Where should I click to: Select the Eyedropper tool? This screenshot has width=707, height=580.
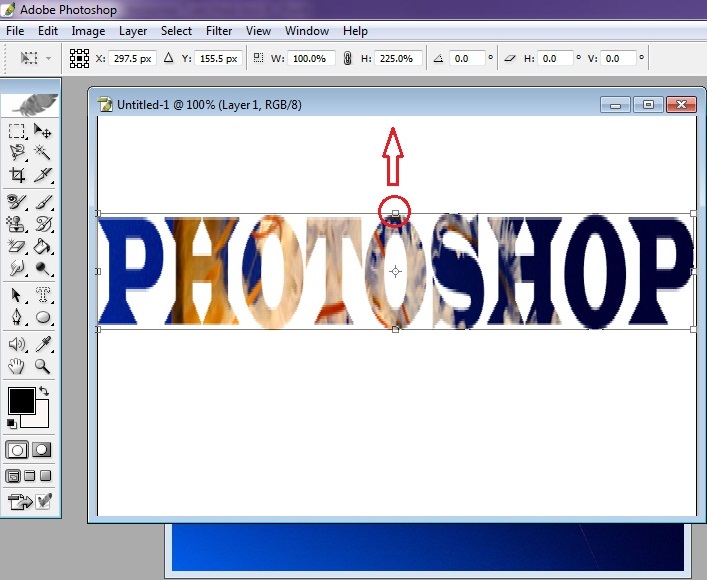click(43, 344)
